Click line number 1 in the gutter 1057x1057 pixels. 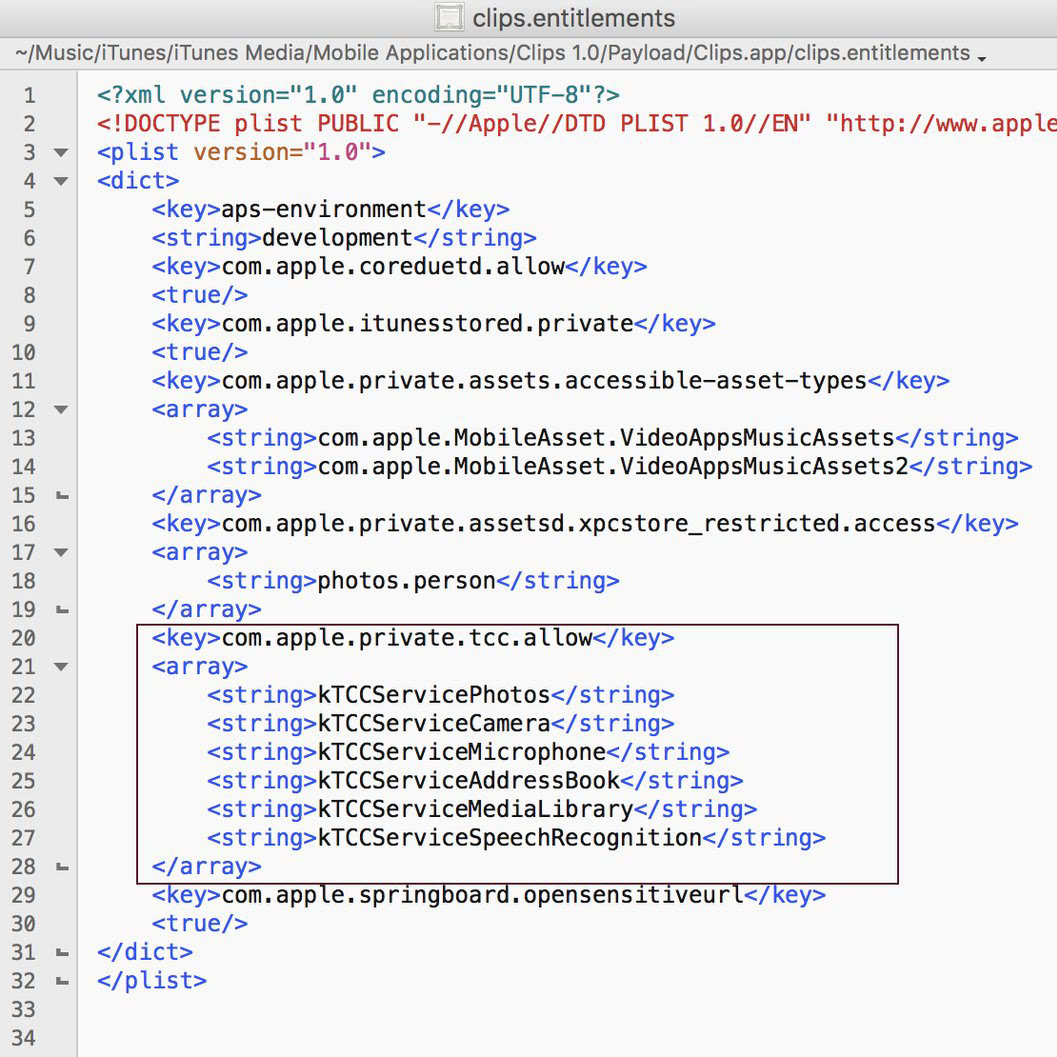pyautogui.click(x=30, y=96)
